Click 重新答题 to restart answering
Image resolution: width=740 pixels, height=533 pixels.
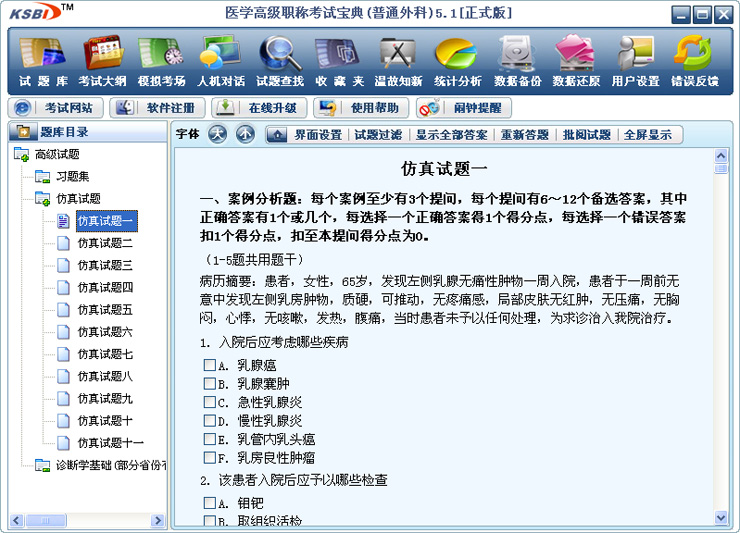524,135
